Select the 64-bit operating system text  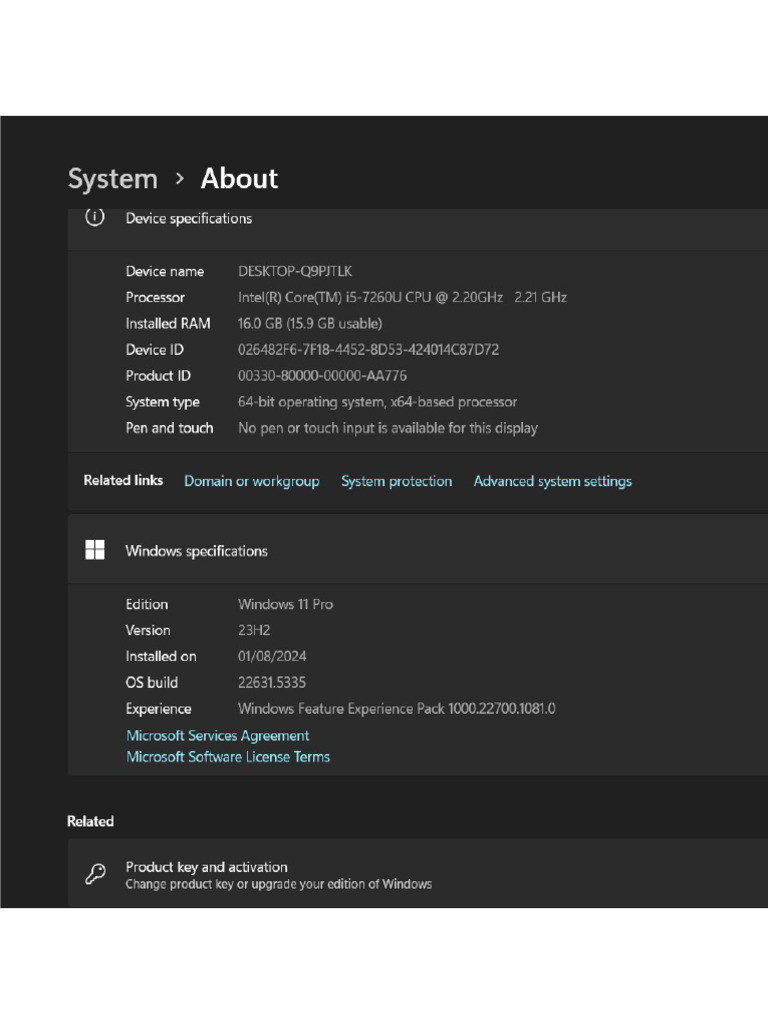(377, 402)
